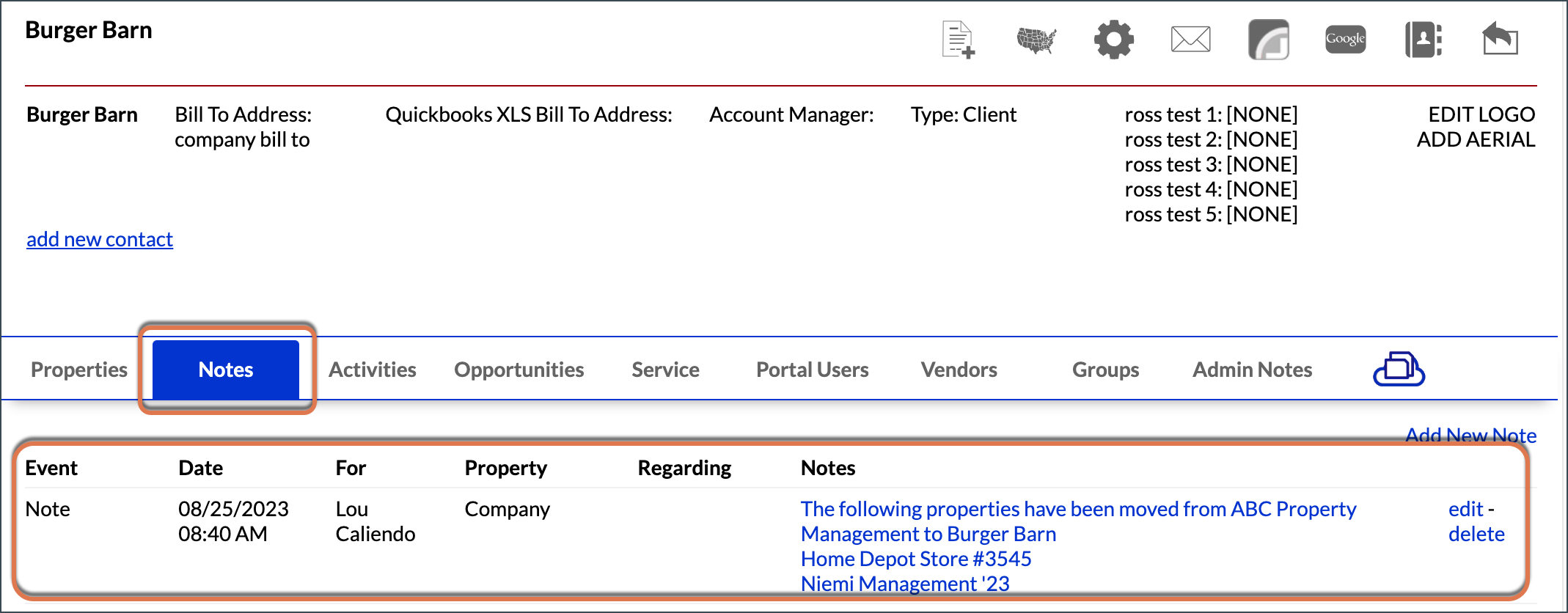1568x613 pixels.
Task: Click the add new contact link
Action: coord(100,239)
